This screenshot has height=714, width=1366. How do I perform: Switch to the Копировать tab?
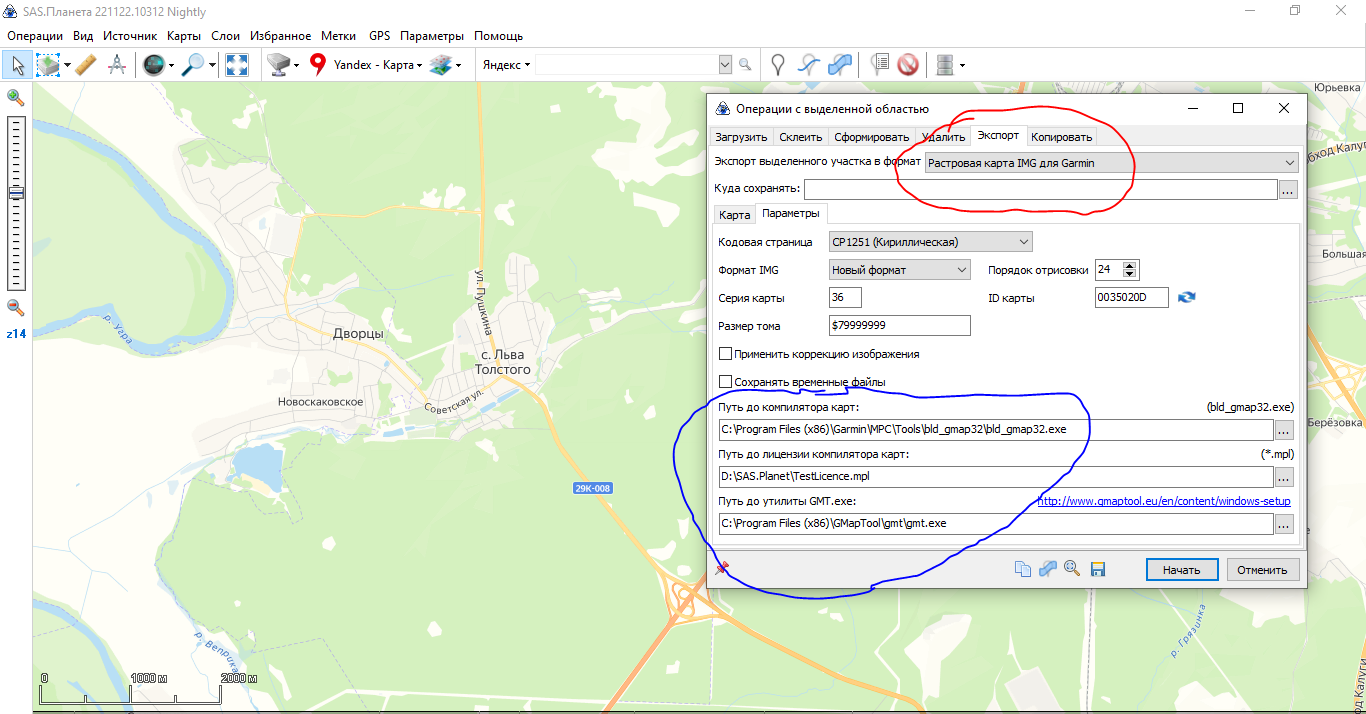pos(1062,137)
